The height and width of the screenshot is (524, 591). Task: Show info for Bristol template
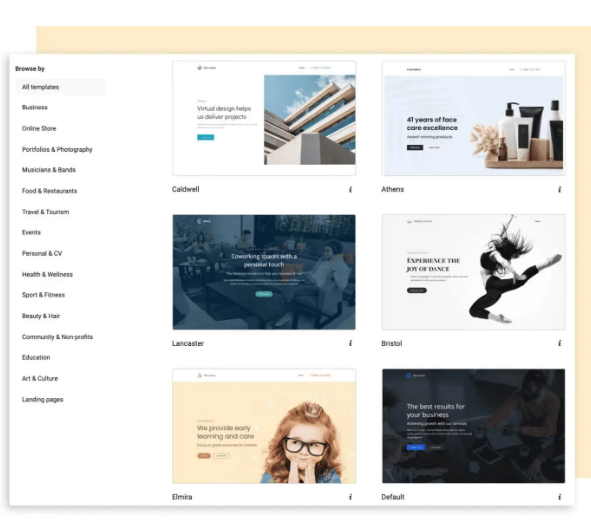[560, 343]
